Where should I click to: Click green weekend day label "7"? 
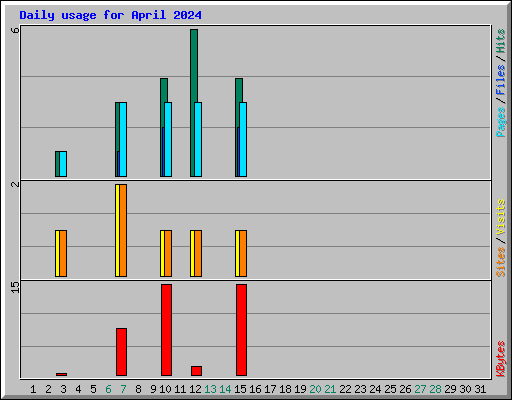coord(123,389)
